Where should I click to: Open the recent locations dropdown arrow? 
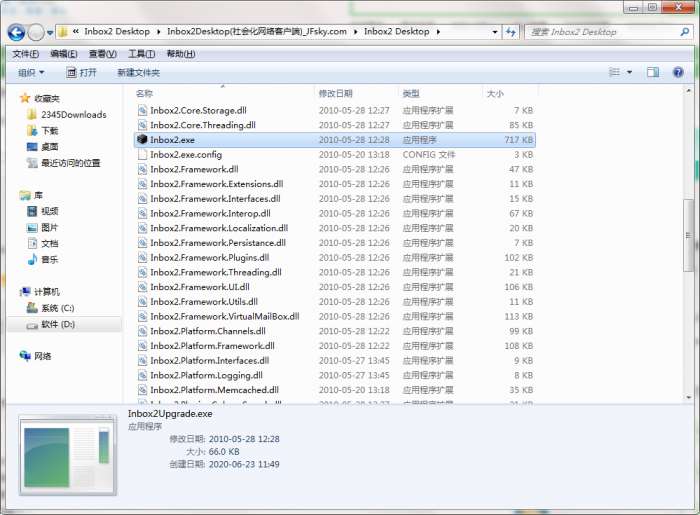[50, 33]
